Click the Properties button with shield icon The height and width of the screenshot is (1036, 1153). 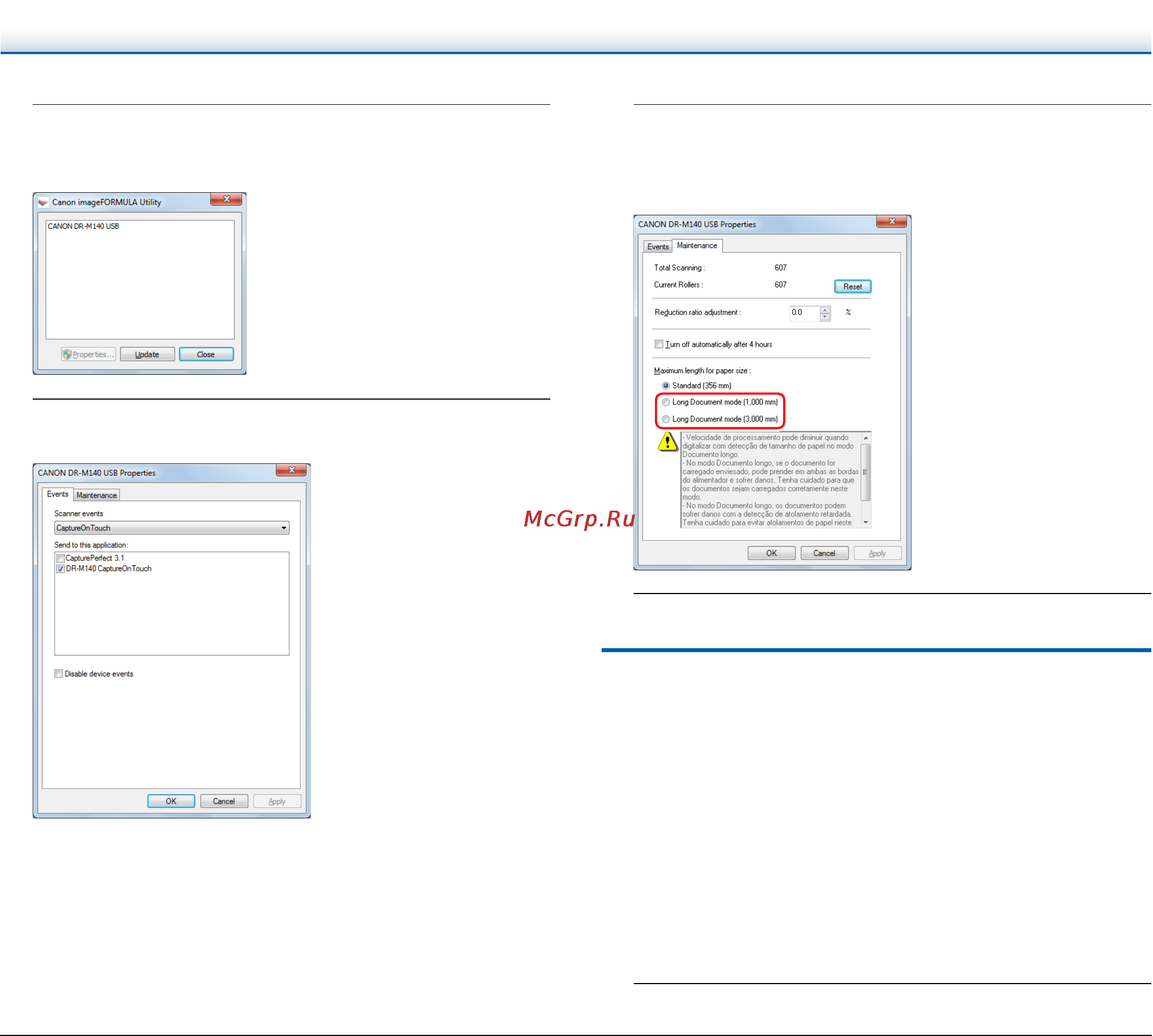coord(89,354)
